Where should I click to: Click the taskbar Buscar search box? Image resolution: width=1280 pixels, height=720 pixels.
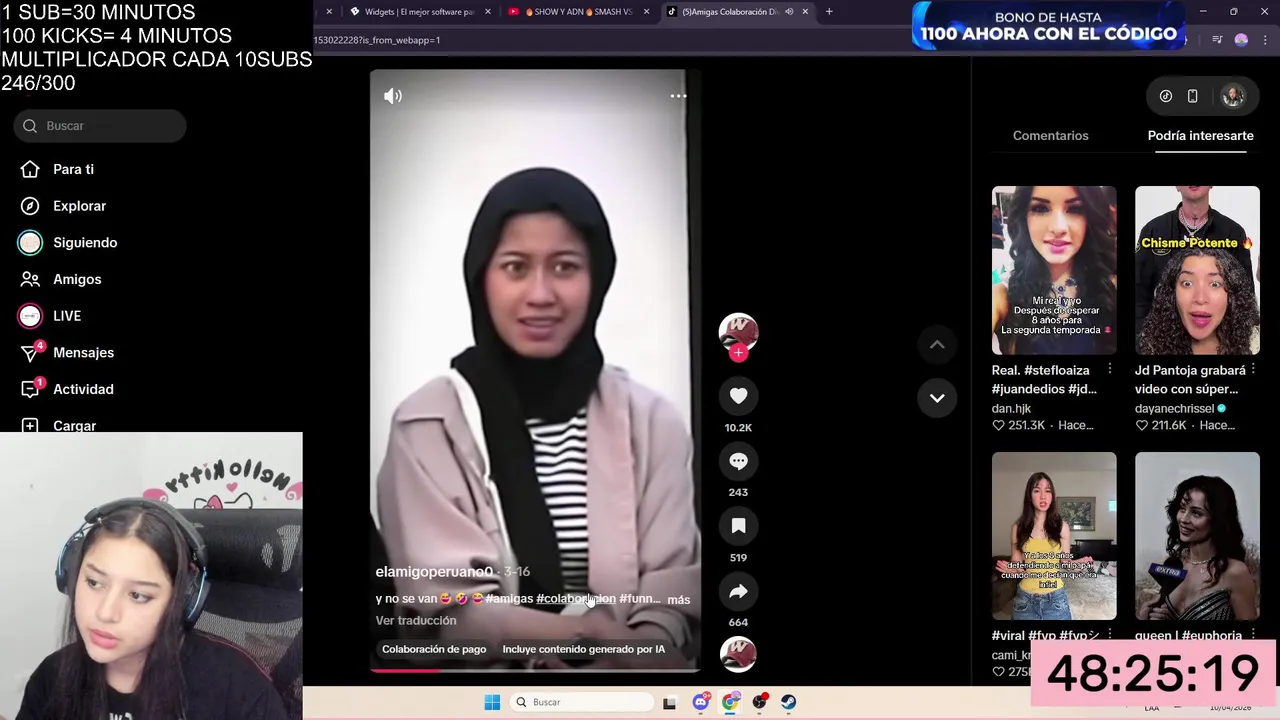(580, 702)
